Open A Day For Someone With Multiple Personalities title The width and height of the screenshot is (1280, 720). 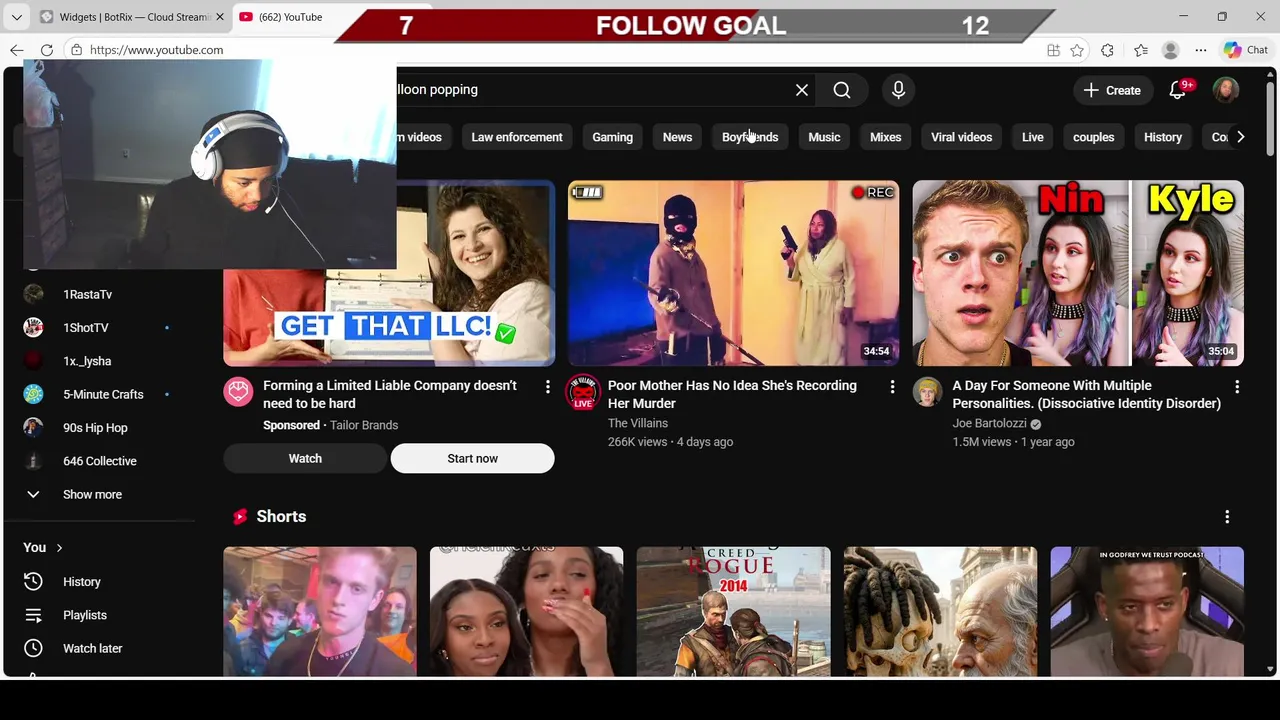pyautogui.click(x=1086, y=394)
